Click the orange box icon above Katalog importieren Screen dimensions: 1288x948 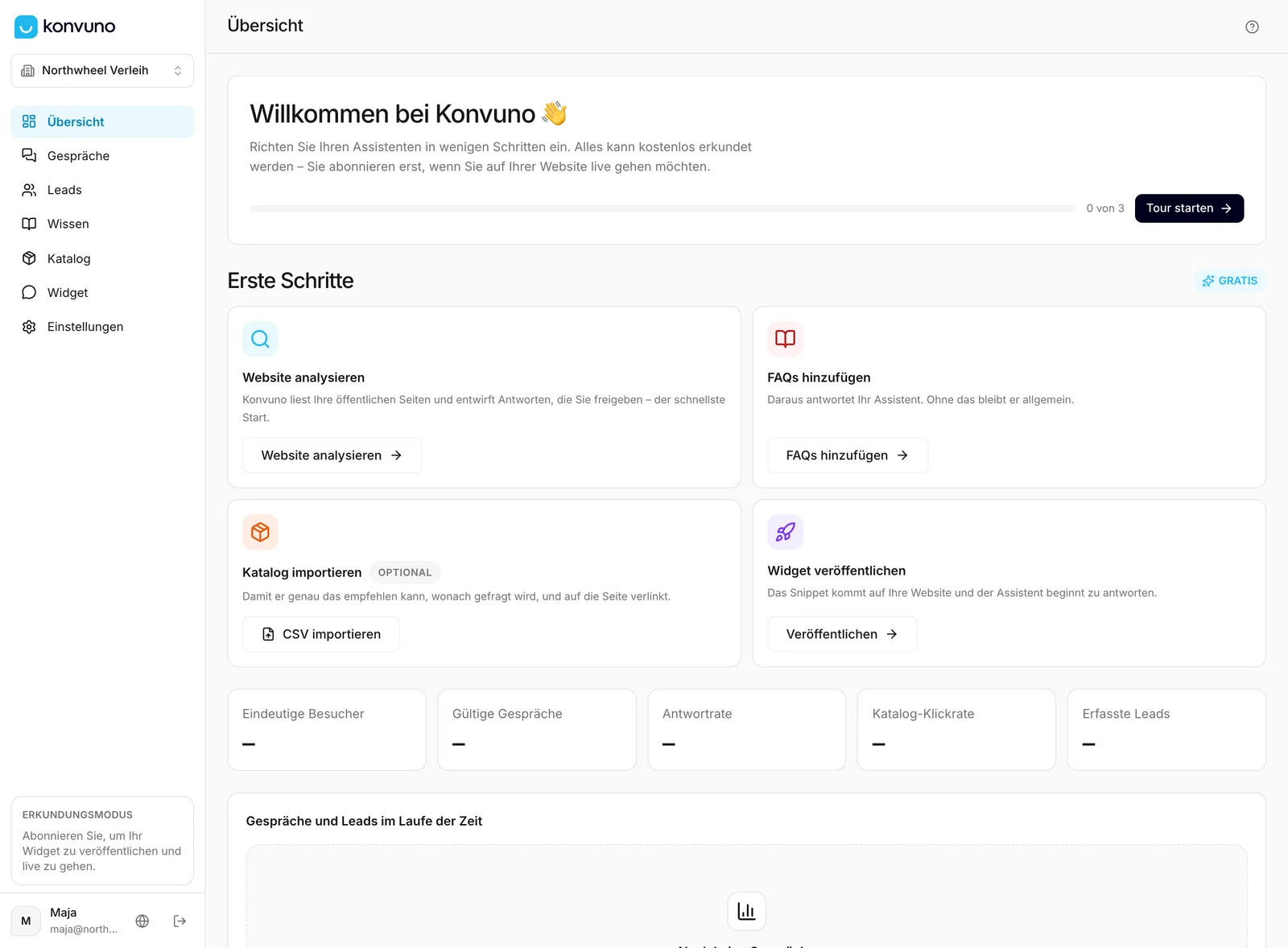click(260, 532)
